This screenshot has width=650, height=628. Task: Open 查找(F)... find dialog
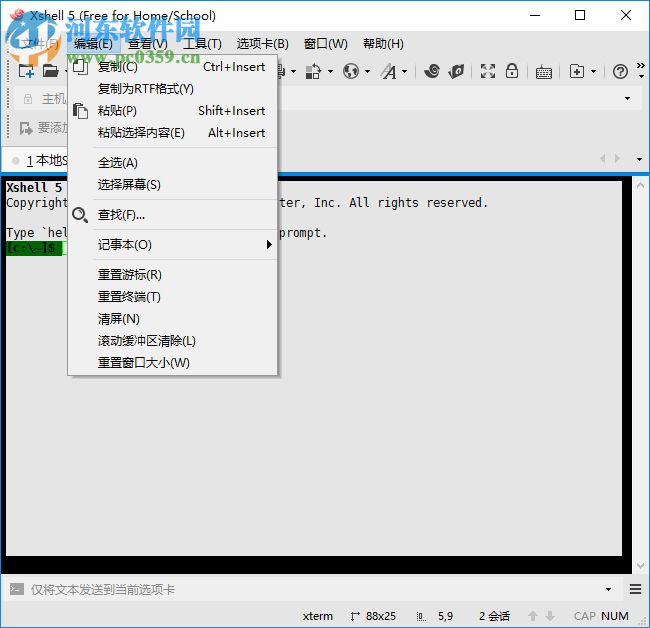pos(172,215)
